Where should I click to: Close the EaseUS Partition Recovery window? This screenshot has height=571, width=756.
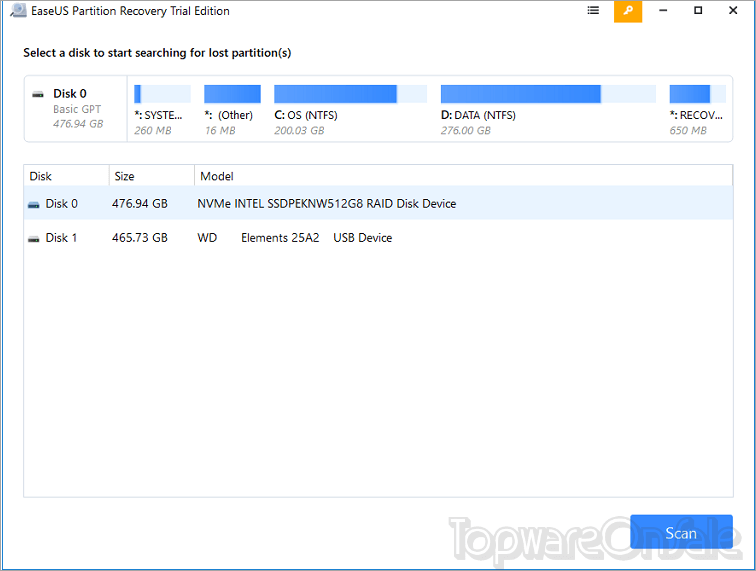733,11
